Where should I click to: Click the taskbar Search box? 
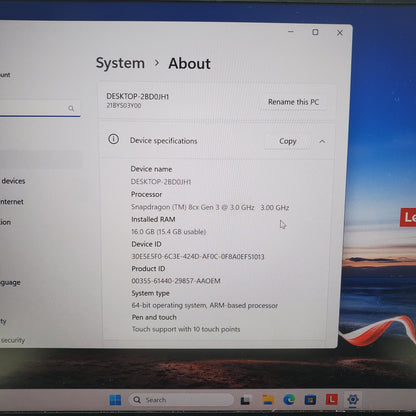(181, 400)
